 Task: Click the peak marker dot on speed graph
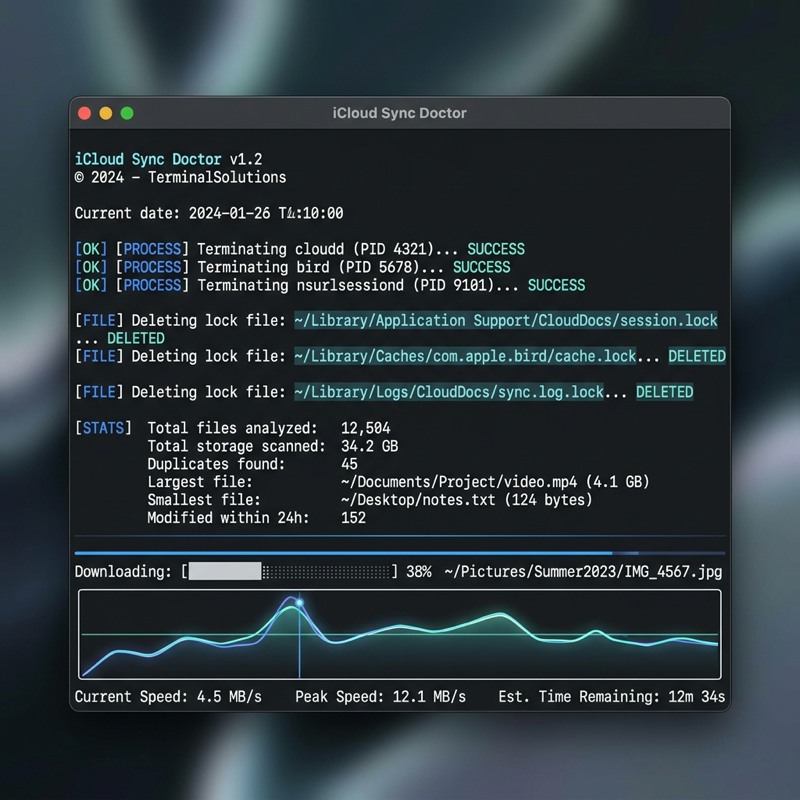[x=299, y=603]
